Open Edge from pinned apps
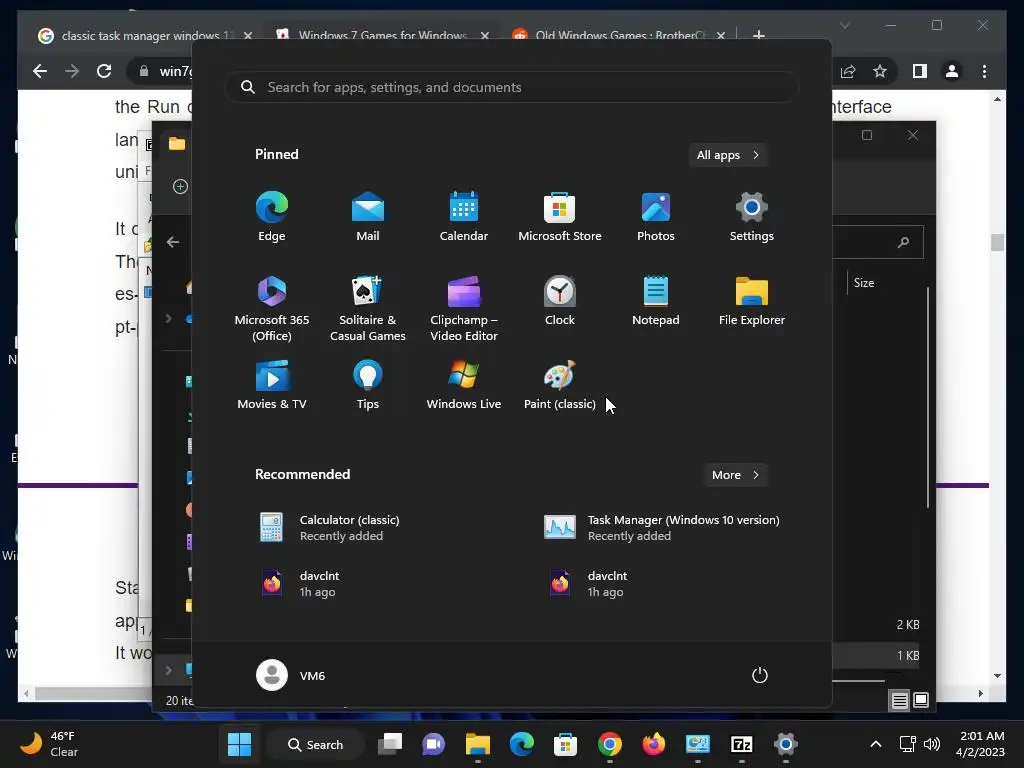Screen dimensions: 1024x768 tap(272, 217)
